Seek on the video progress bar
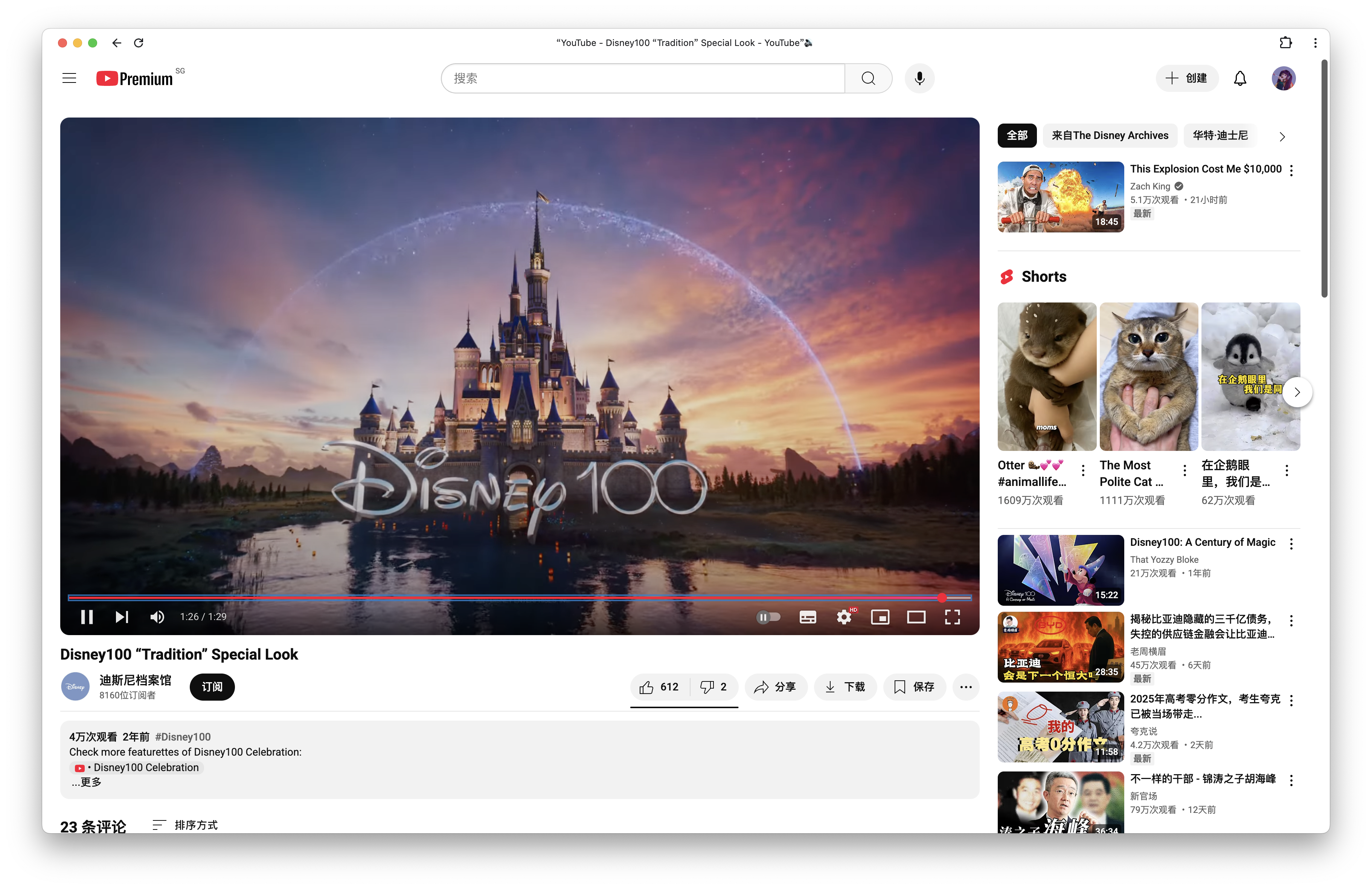Viewport: 1372px width, 889px height. [520, 598]
